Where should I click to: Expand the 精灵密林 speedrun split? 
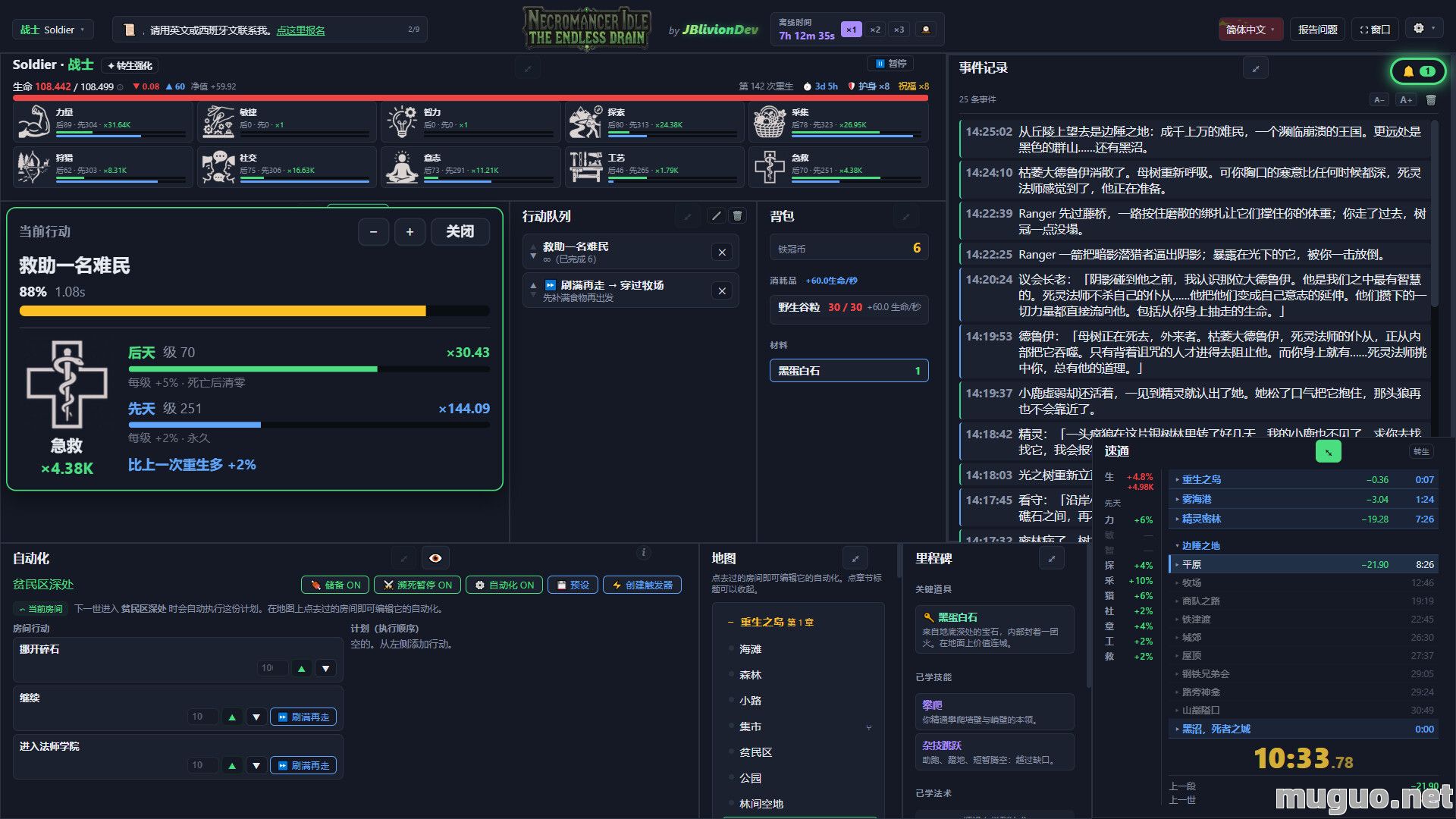click(x=1304, y=519)
